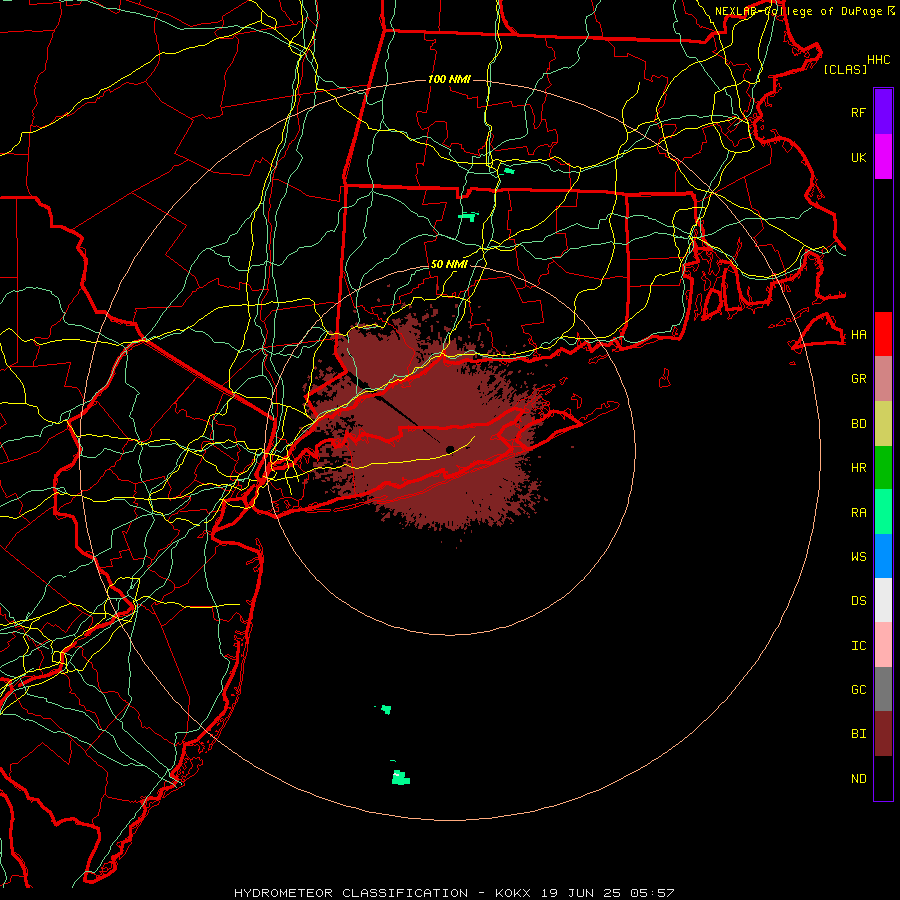Viewport: 900px width, 900px height.
Task: Click the brown BI legend swatch
Action: point(883,734)
